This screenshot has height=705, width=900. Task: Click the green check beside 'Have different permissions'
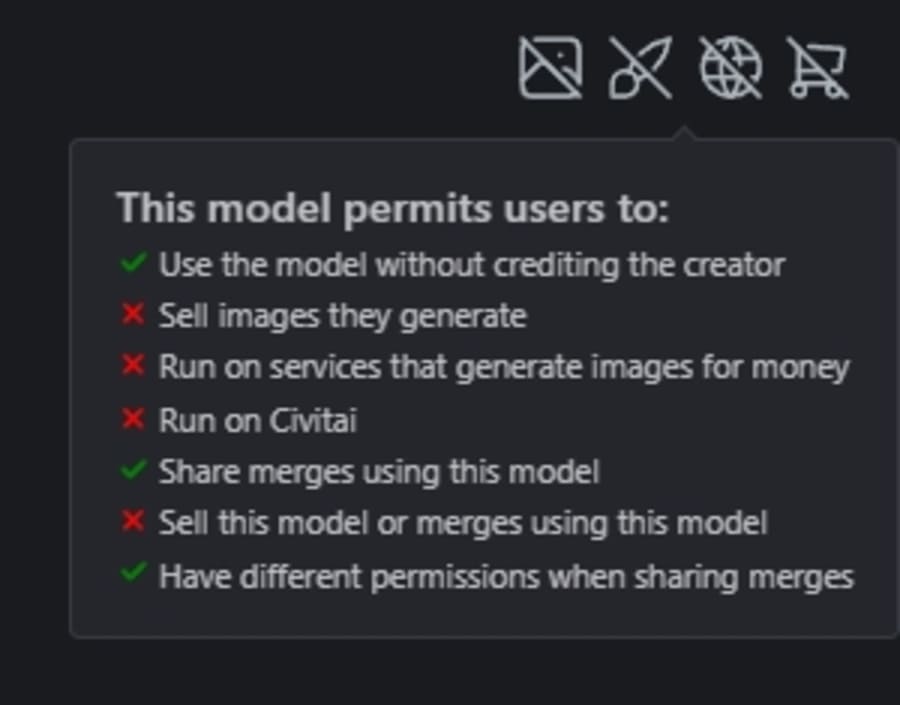[133, 575]
